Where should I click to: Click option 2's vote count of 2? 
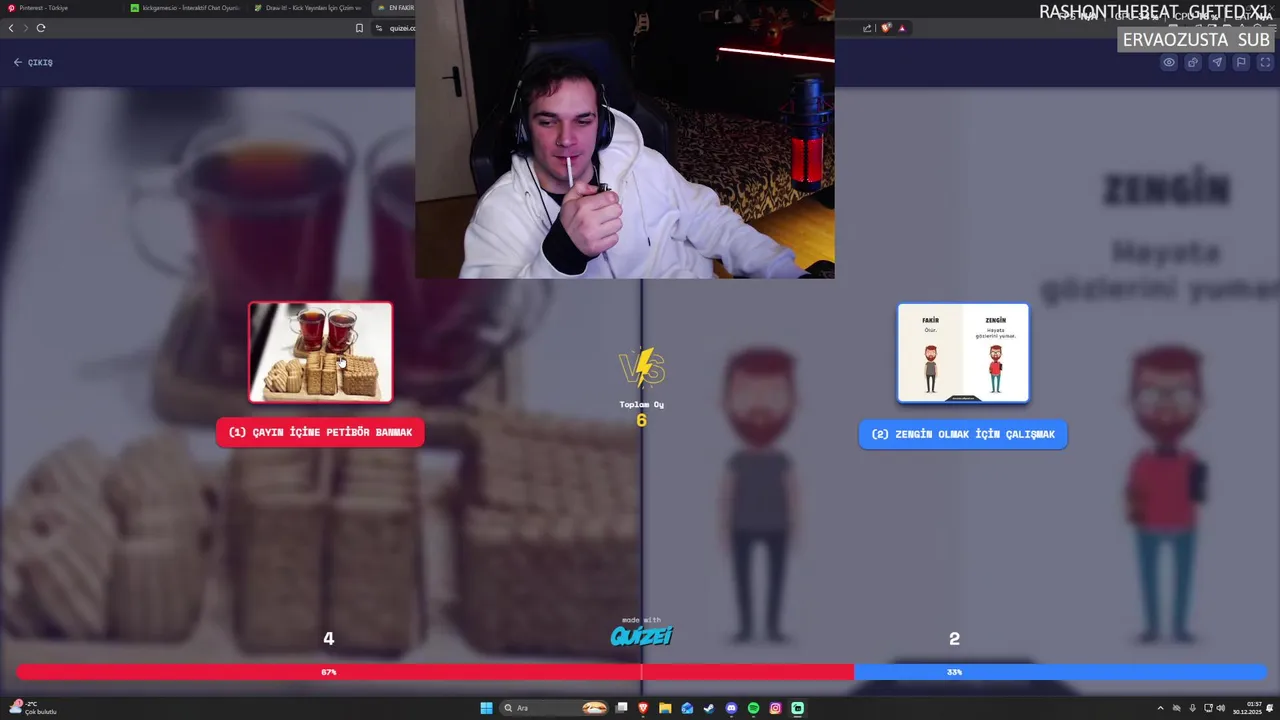pos(954,639)
